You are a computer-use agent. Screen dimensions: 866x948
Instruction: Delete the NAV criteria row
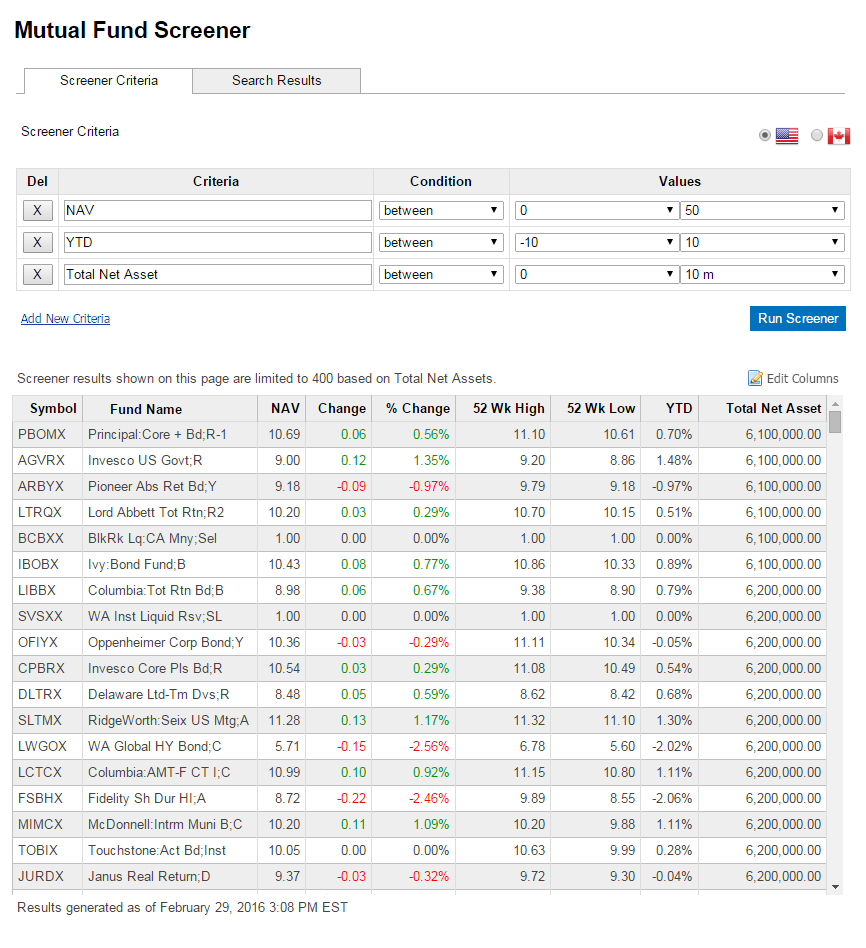click(x=37, y=210)
